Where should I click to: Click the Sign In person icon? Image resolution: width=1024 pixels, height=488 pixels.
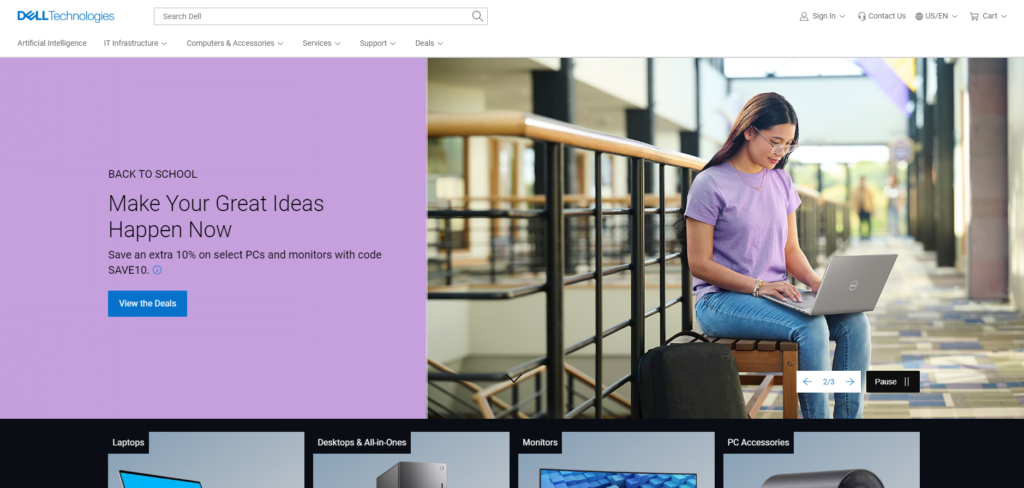point(804,16)
